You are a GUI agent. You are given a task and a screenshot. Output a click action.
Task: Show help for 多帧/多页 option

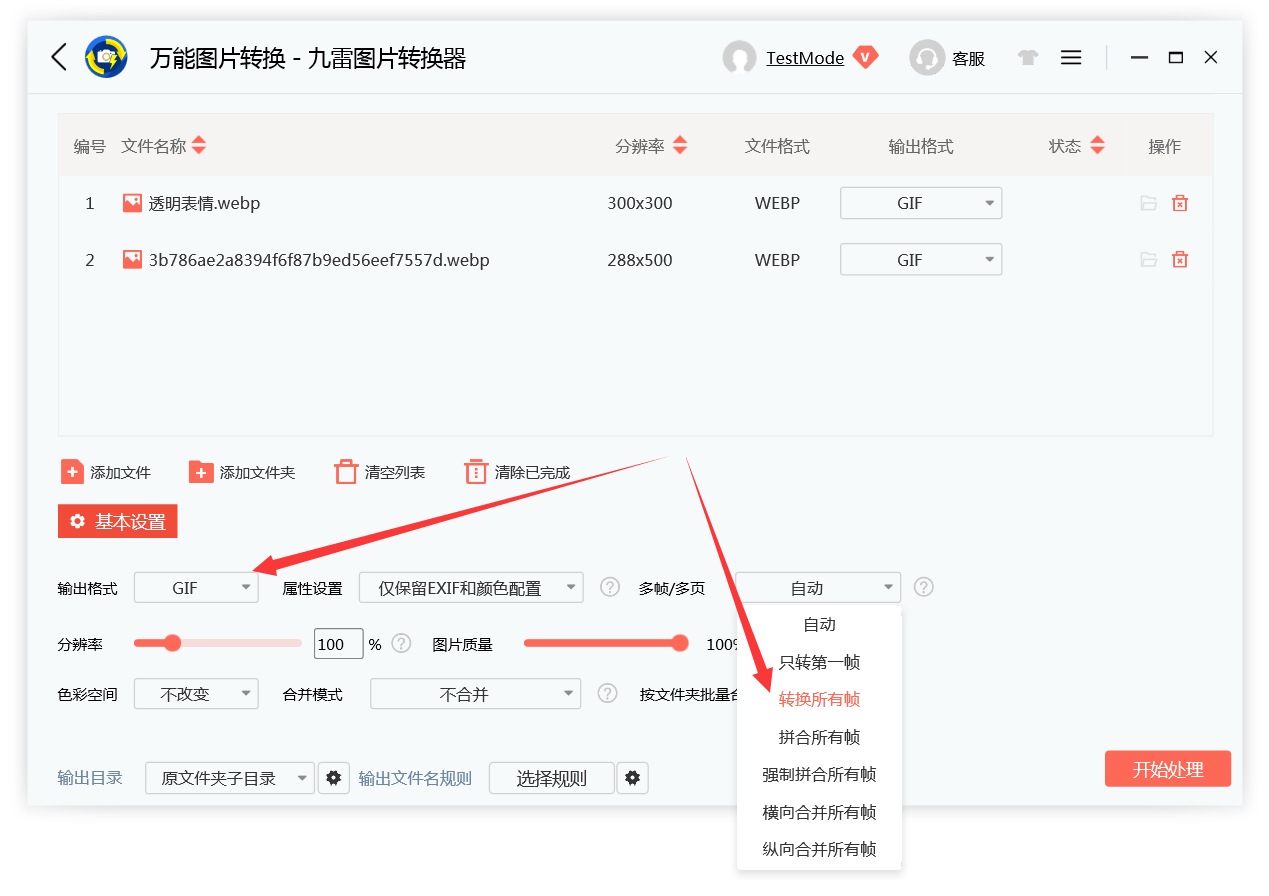[x=924, y=587]
